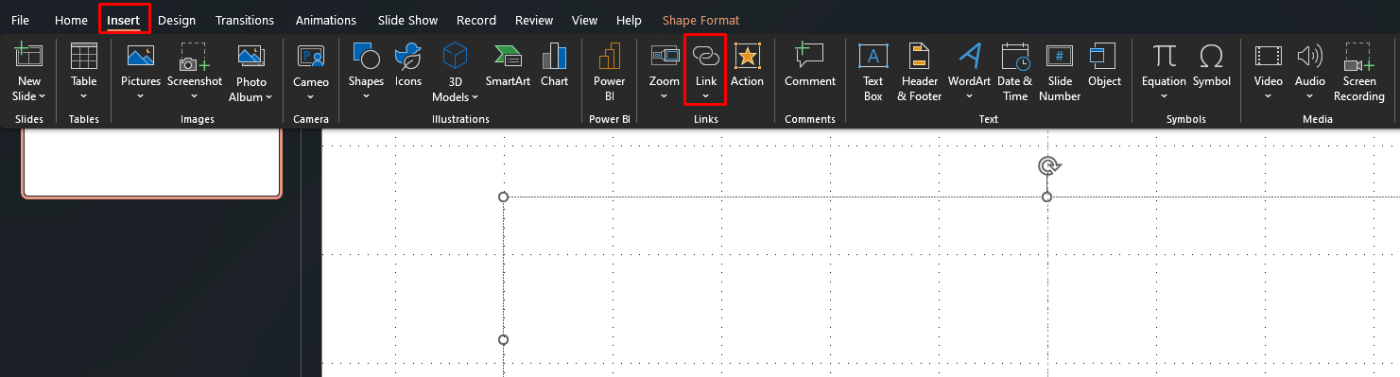Screen dimensions: 1400x377
Task: Expand the Cameo dropdown arrow
Action: pyautogui.click(x=311, y=97)
